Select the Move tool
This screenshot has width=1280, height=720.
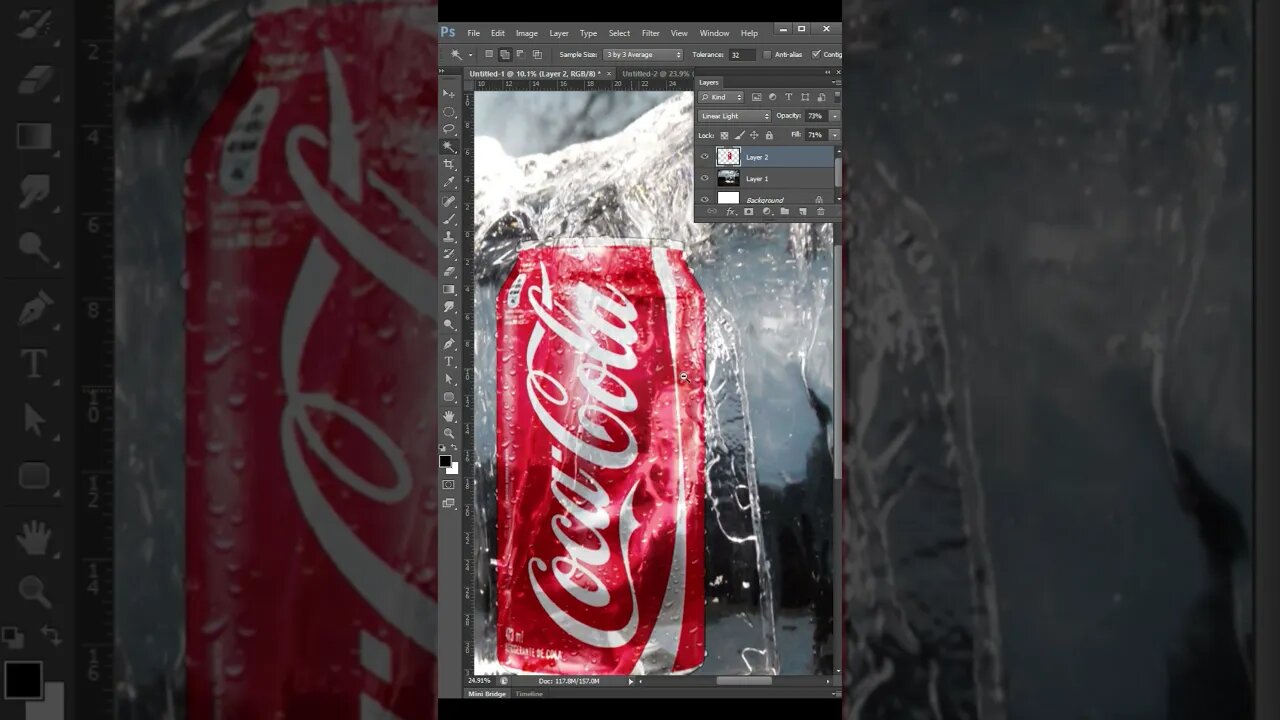[x=449, y=93]
